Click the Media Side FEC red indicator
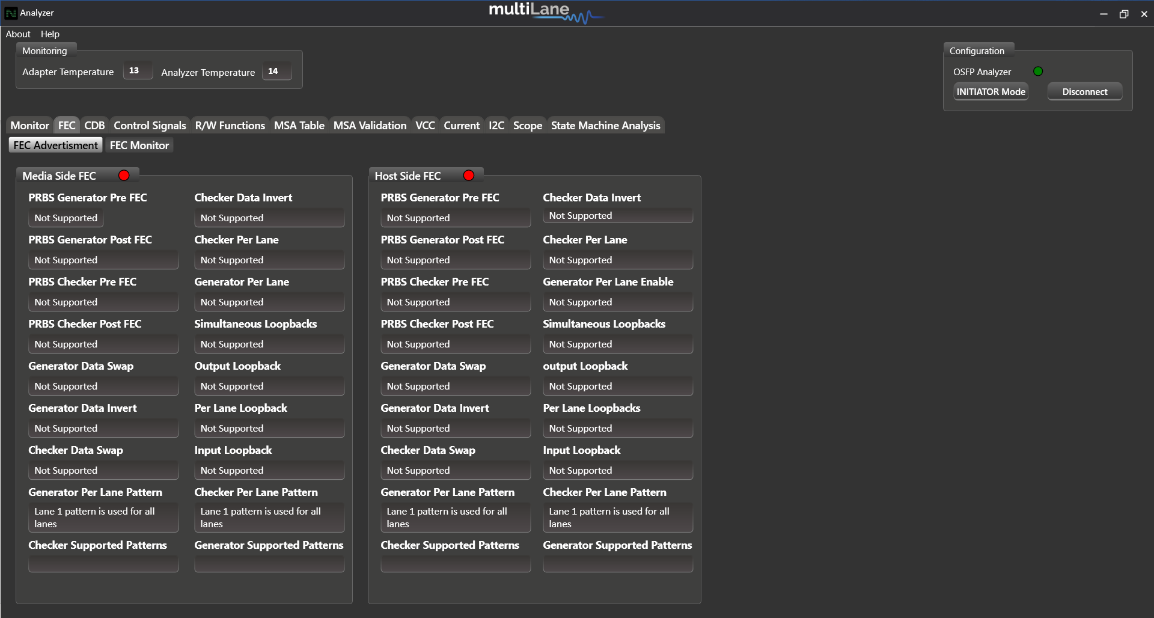Image resolution: width=1154 pixels, height=618 pixels. (124, 176)
